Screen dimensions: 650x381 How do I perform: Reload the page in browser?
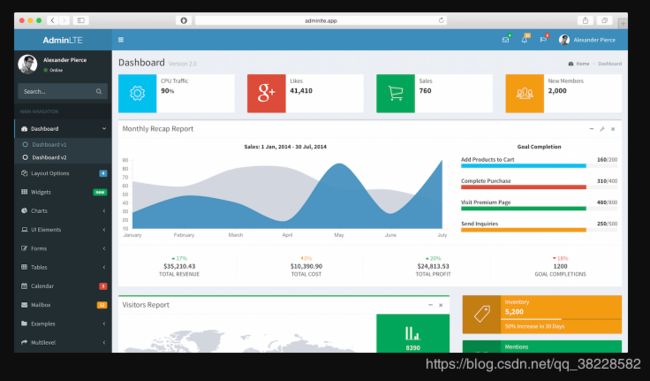441,20
